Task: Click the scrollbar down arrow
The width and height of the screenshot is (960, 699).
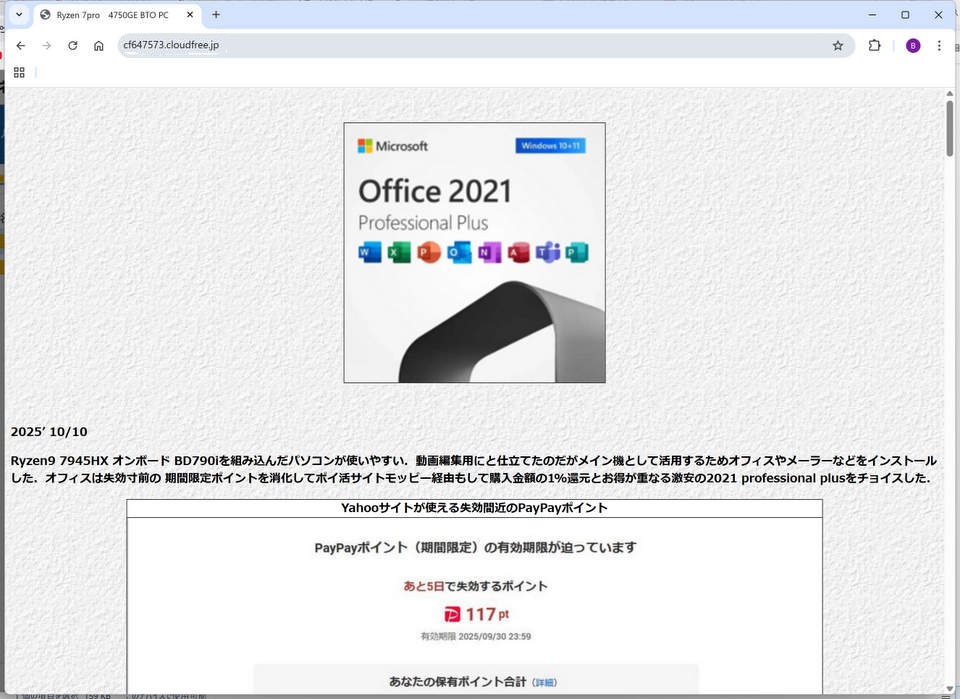Action: pyautogui.click(x=949, y=688)
